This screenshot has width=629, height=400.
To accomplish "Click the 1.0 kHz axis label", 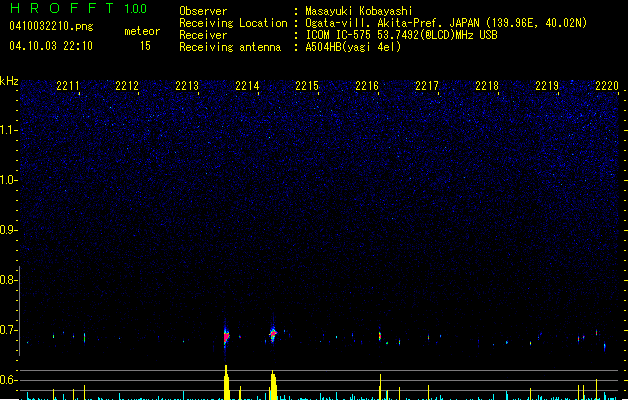I will (x=8, y=180).
